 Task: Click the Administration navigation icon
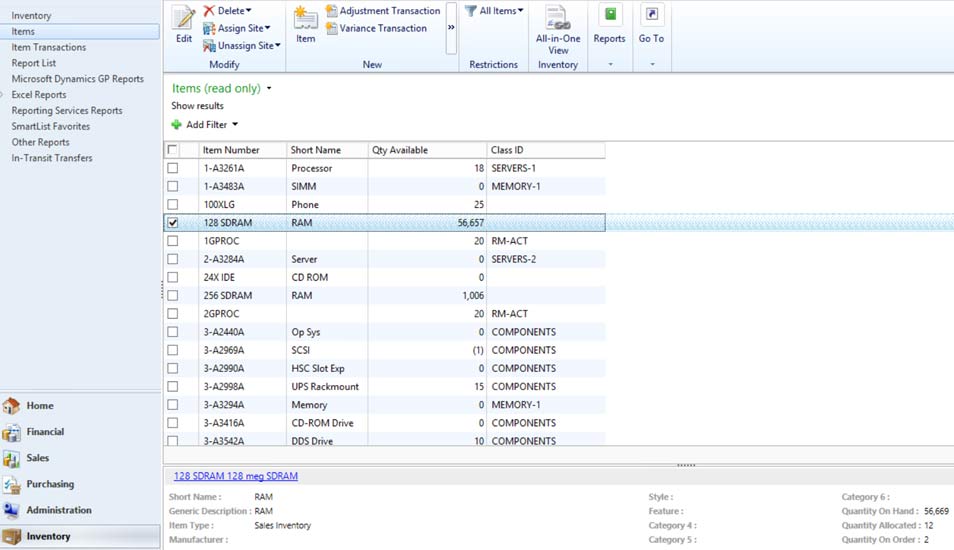12,510
